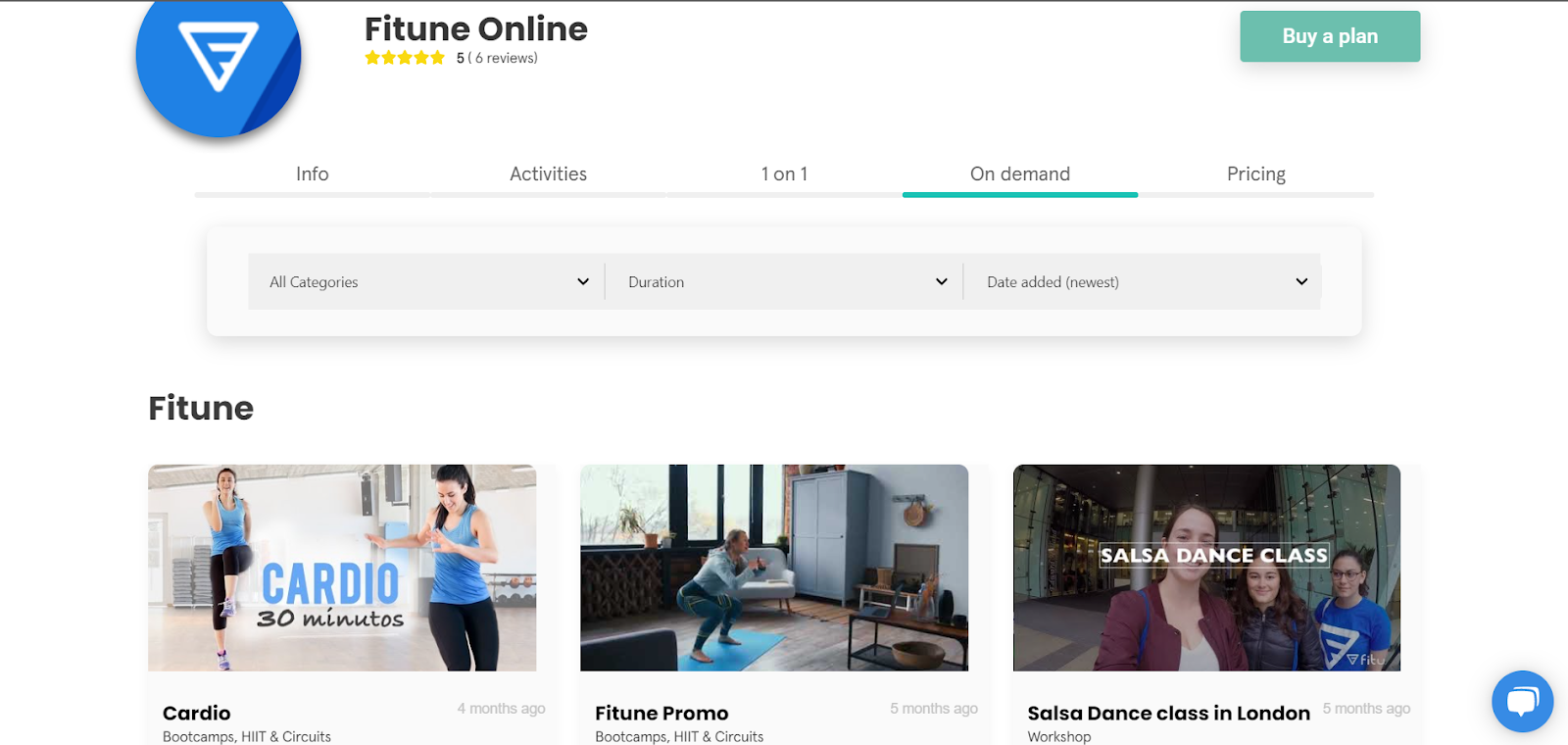This screenshot has width=1568, height=745.
Task: Click the Fitune section heading
Action: [201, 408]
